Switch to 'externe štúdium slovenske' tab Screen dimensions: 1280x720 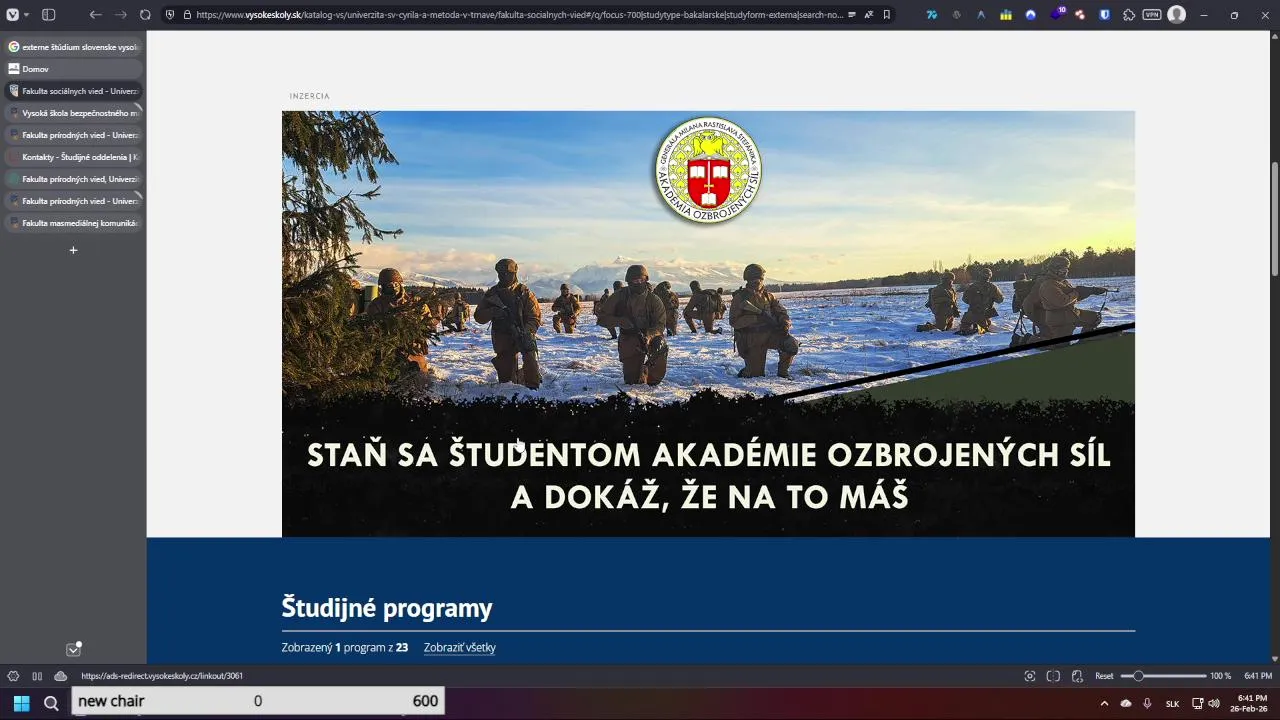73,47
